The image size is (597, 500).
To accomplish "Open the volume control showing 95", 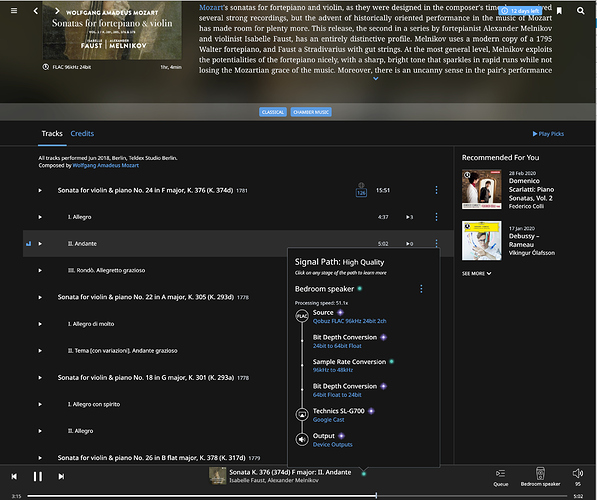I will pos(578,477).
